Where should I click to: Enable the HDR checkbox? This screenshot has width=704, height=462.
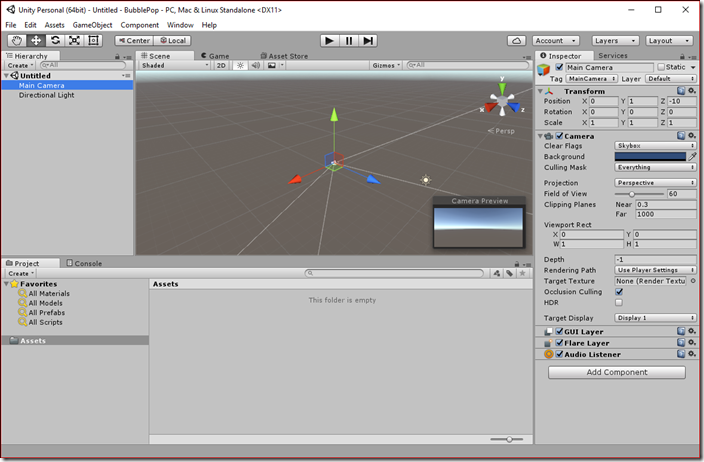619,303
